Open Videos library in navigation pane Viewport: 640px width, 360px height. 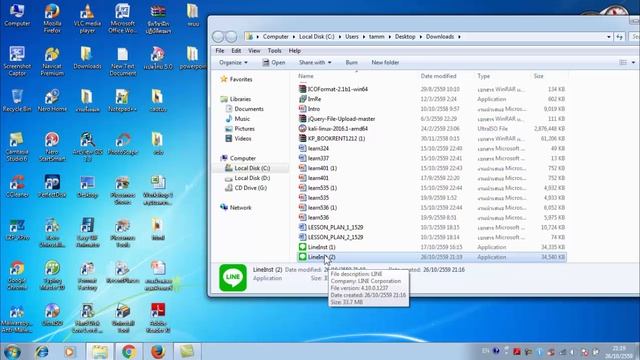(x=238, y=138)
